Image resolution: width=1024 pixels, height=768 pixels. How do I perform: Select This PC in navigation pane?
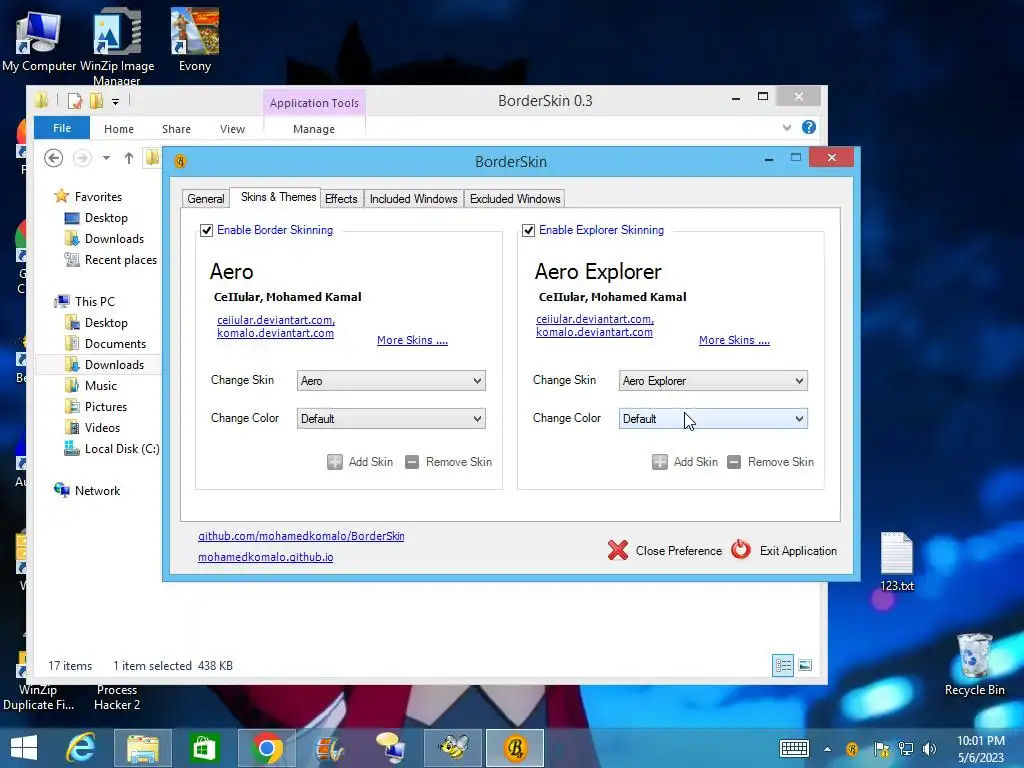coord(95,301)
